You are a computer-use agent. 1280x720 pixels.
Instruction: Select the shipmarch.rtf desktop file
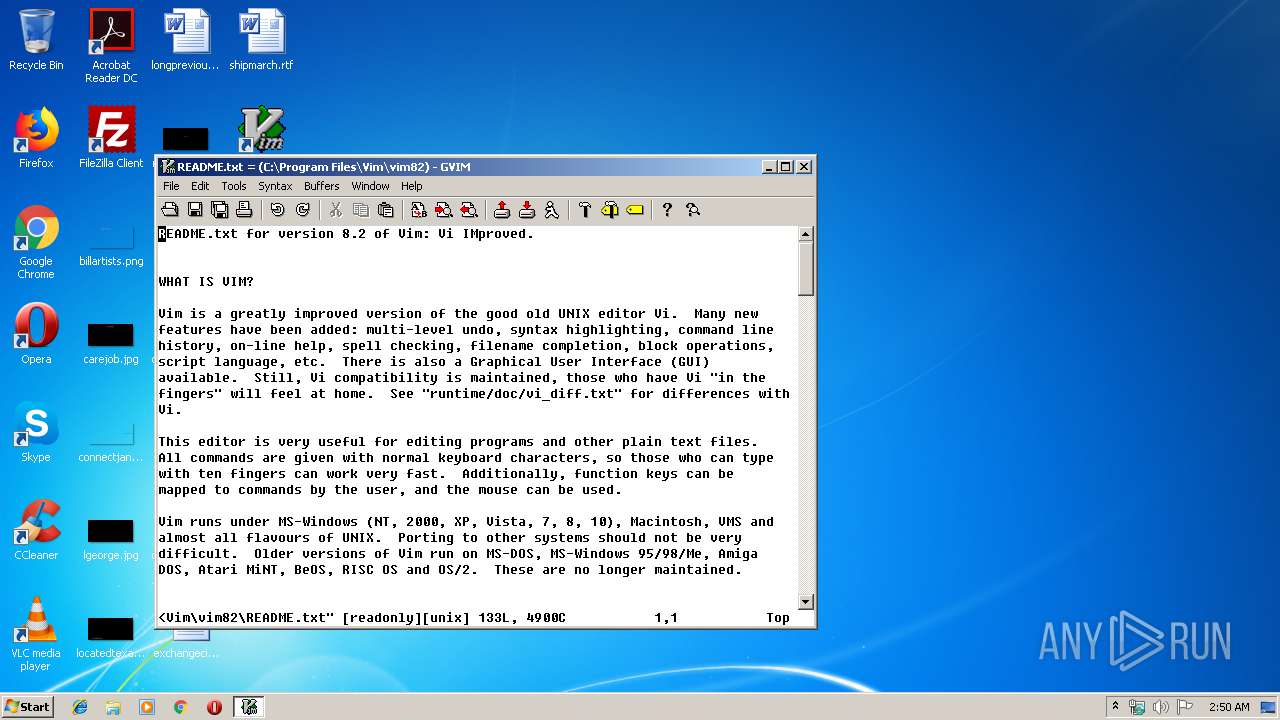click(262, 40)
